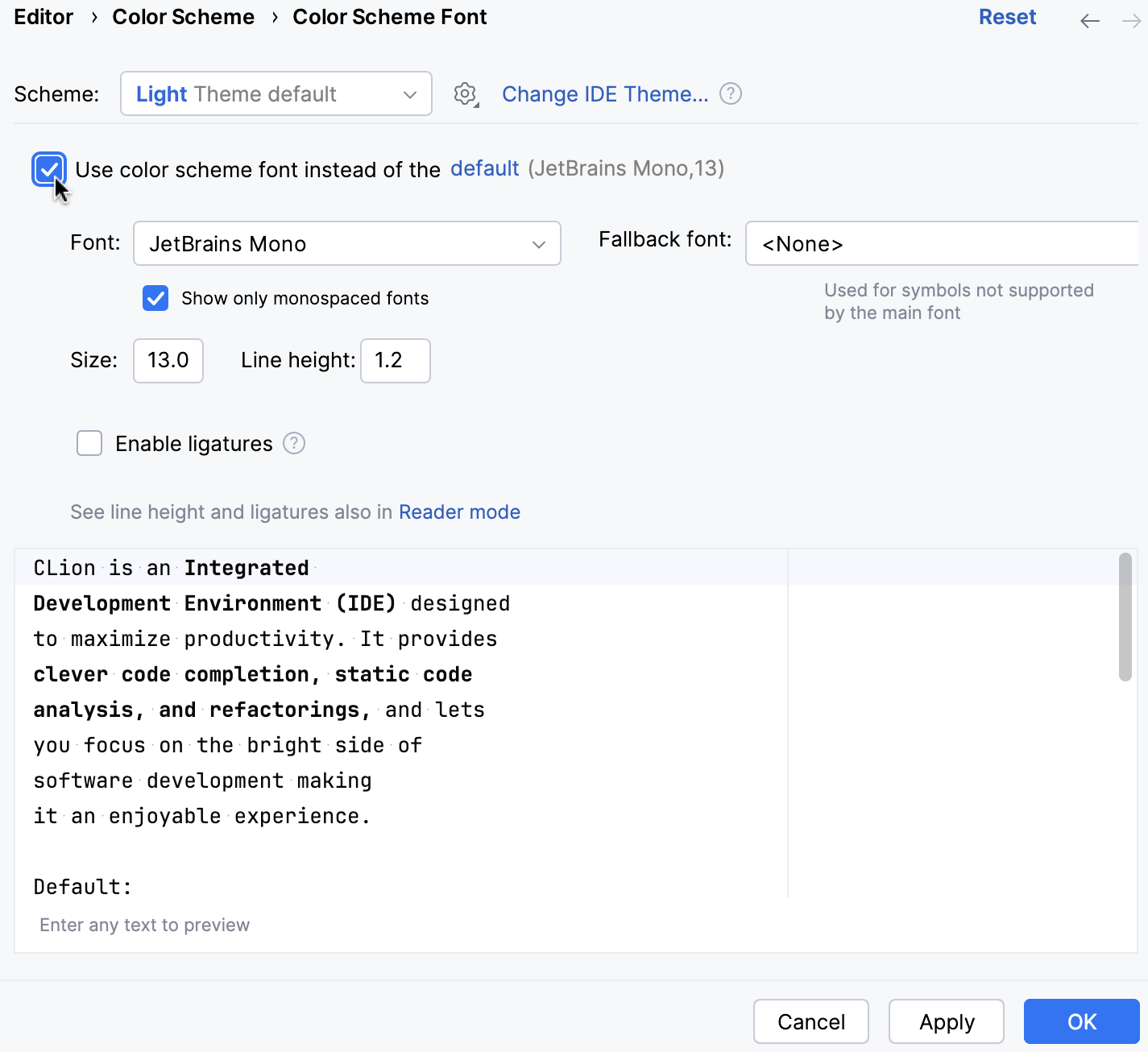Enable ligatures
Viewport: 1148px width, 1052px height.
(89, 443)
